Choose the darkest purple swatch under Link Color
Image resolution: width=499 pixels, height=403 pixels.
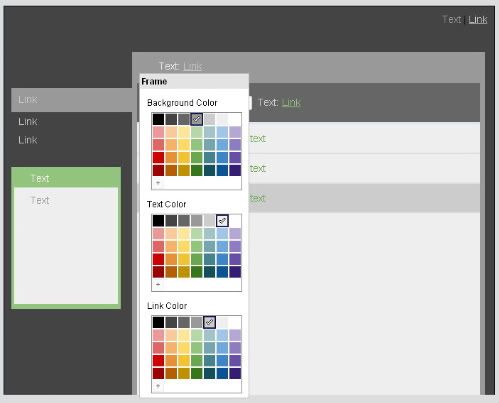point(235,373)
